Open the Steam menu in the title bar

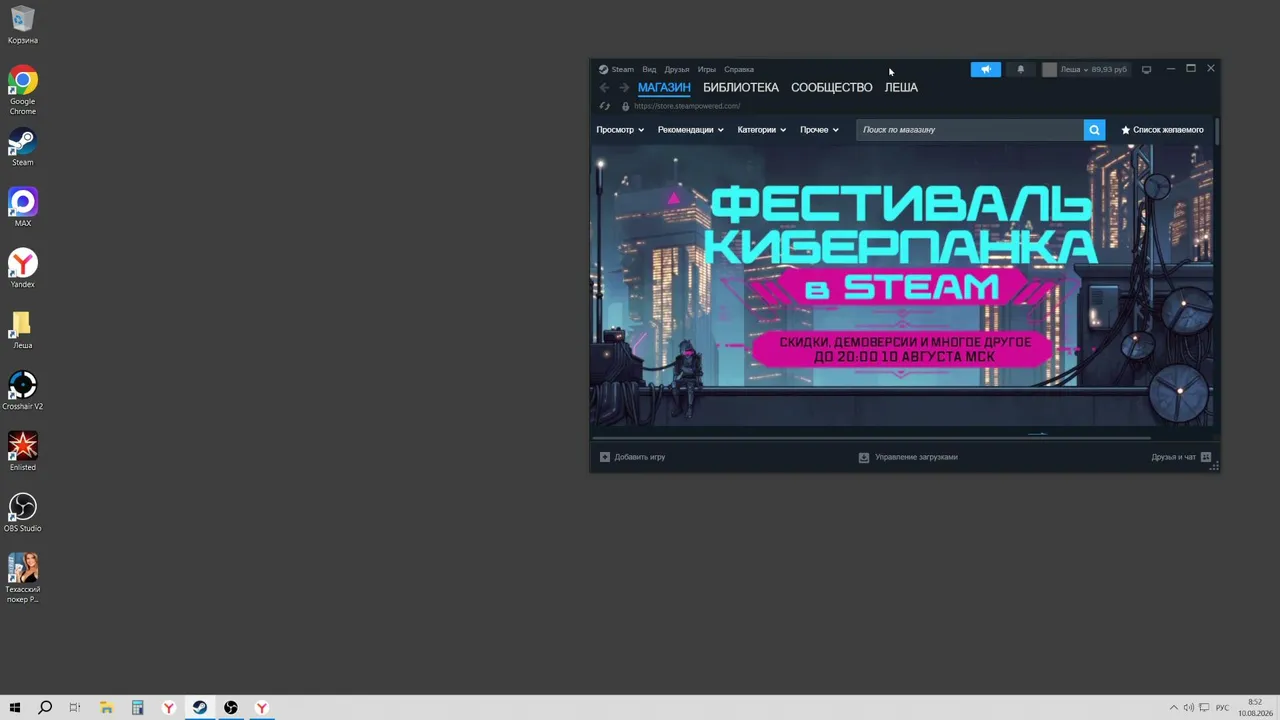pyautogui.click(x=622, y=70)
